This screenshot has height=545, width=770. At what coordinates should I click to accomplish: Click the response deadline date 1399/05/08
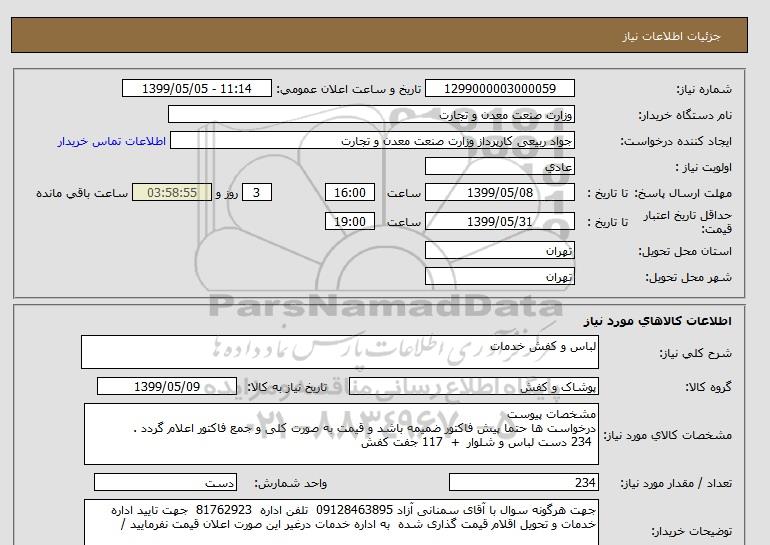pos(499,193)
